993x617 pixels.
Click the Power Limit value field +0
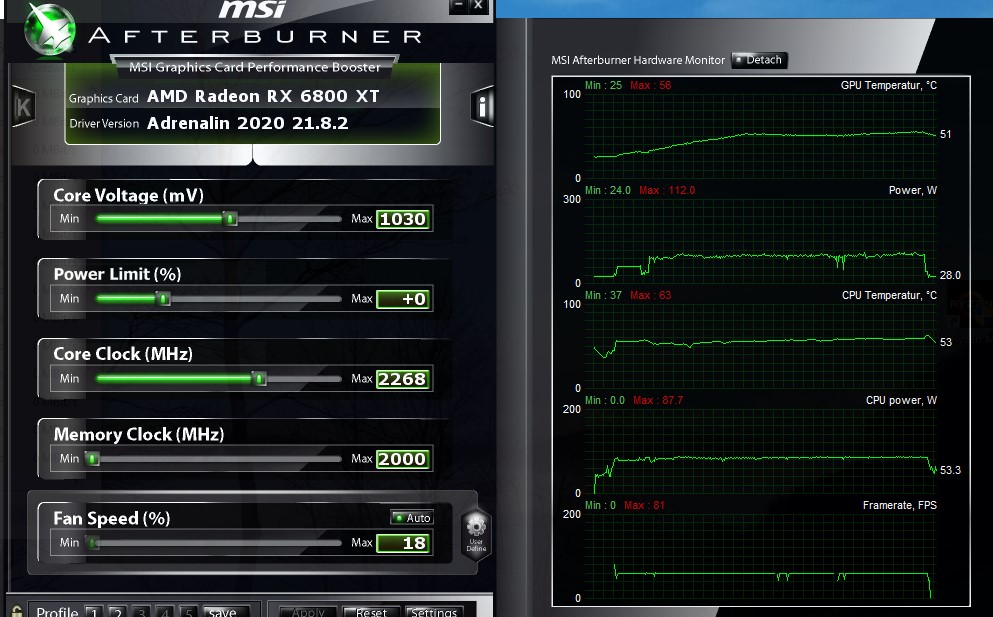[x=403, y=299]
